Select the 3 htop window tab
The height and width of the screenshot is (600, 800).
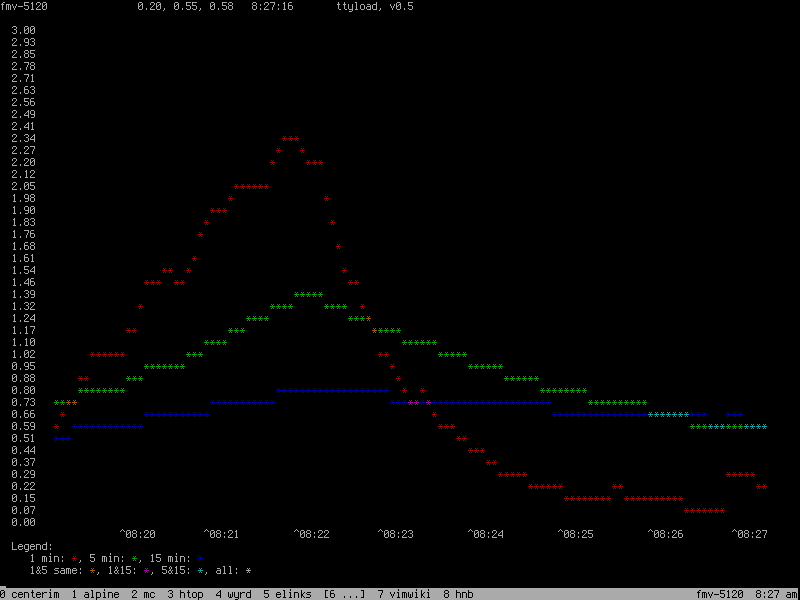[x=185, y=594]
